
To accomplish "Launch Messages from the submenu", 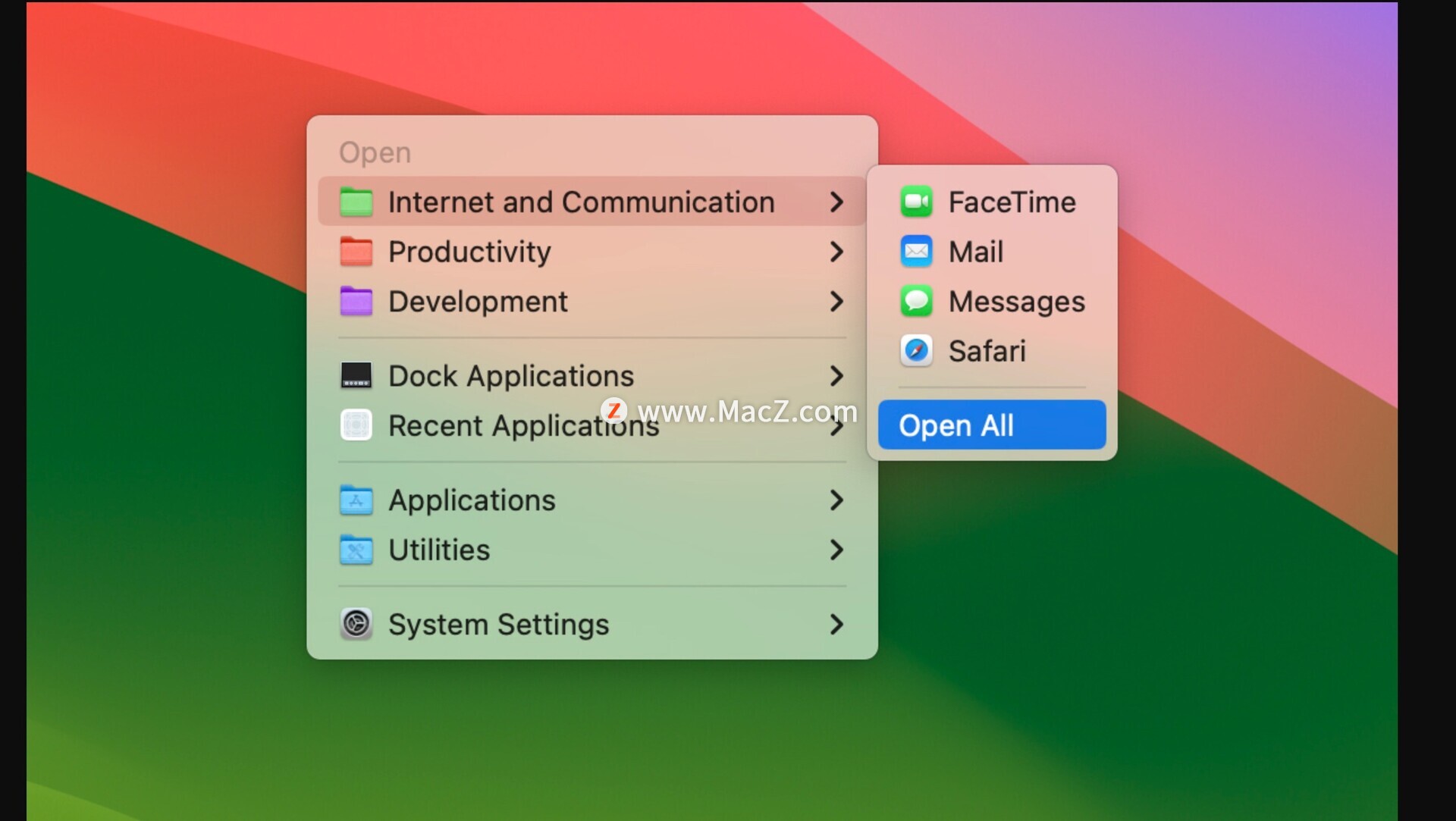I will point(992,302).
